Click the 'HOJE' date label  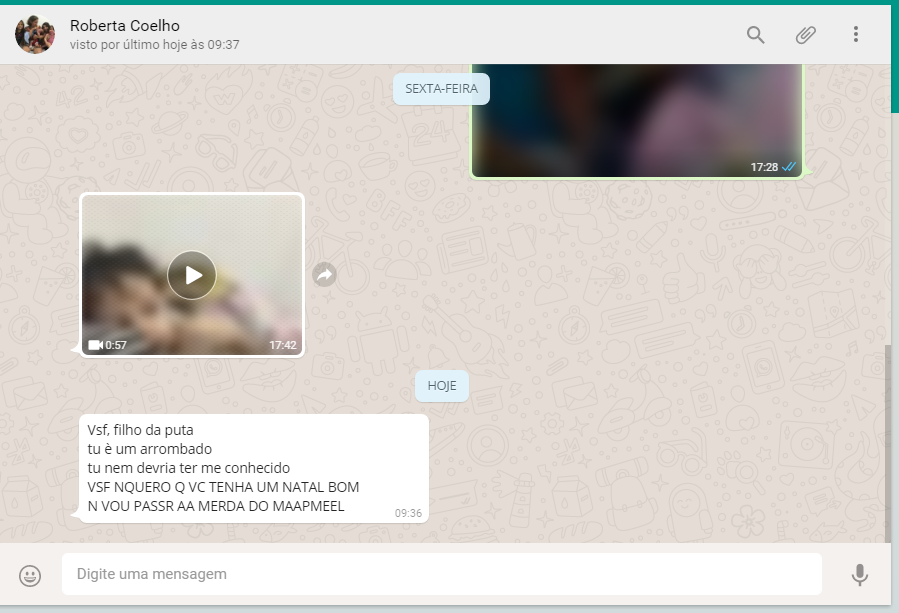pyautogui.click(x=441, y=386)
